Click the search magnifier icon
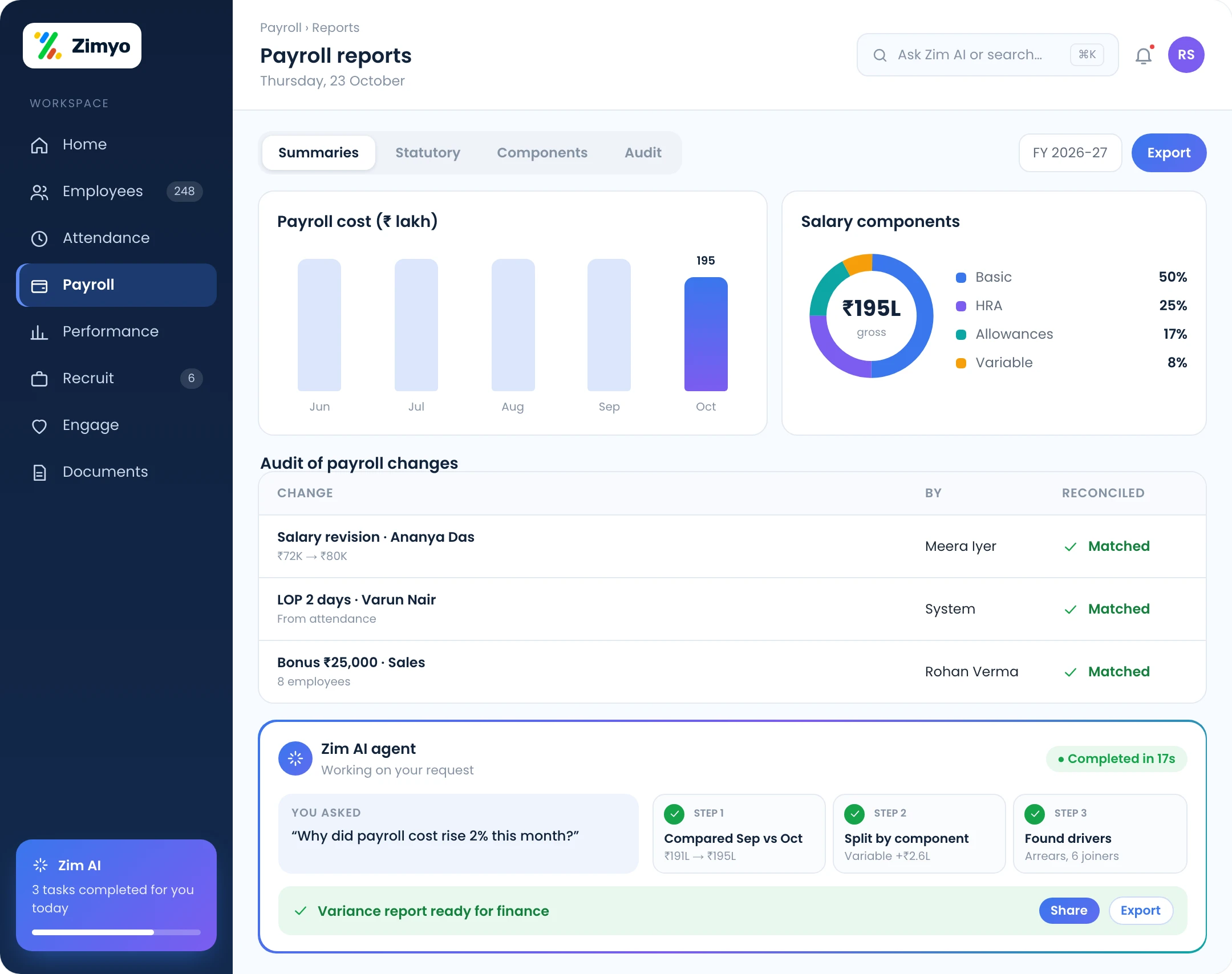The image size is (1232, 974). tap(880, 55)
